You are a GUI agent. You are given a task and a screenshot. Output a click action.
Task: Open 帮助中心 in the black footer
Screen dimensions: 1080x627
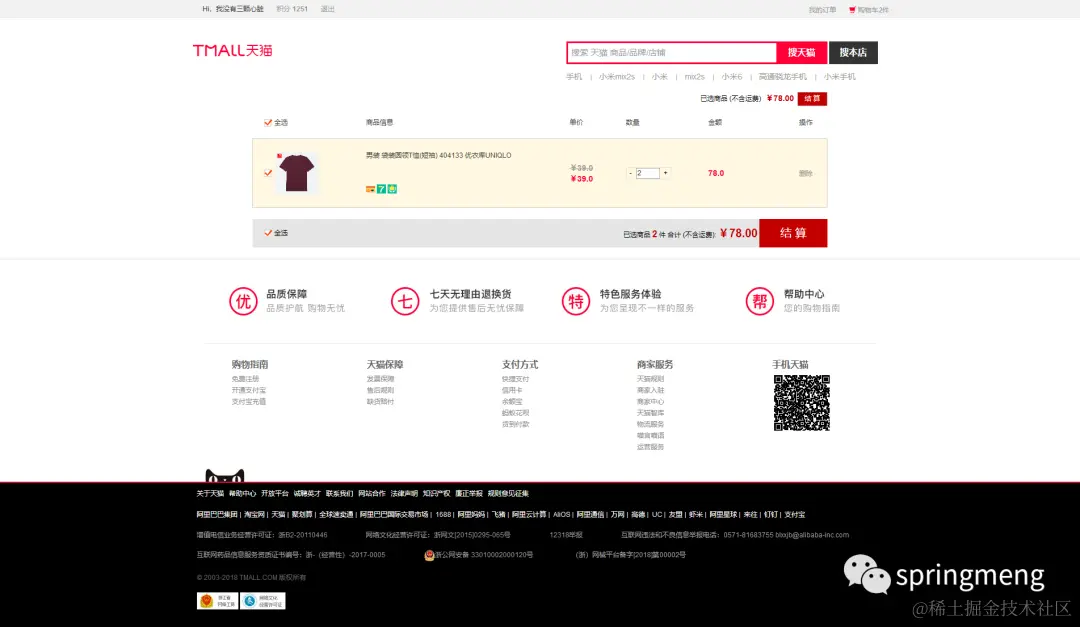pos(242,493)
